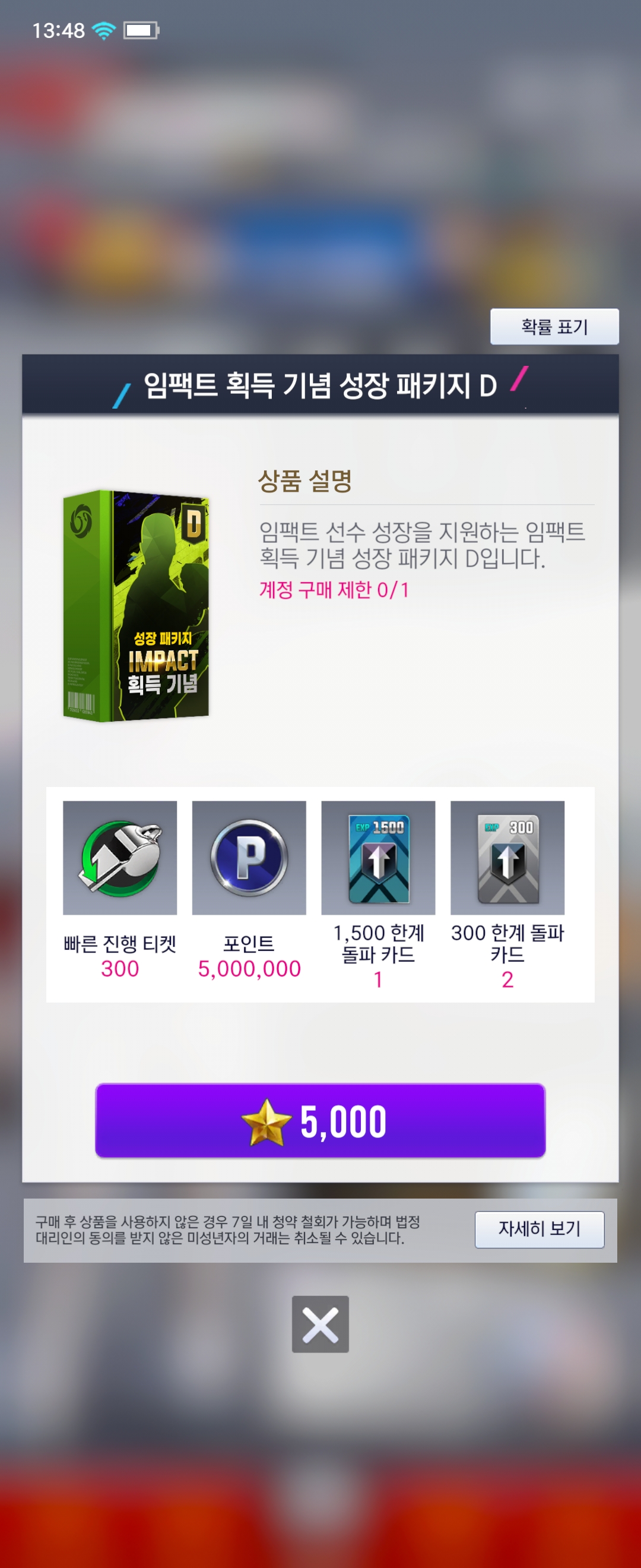Tap the package title header 임팩트 획득 기념

click(x=320, y=386)
